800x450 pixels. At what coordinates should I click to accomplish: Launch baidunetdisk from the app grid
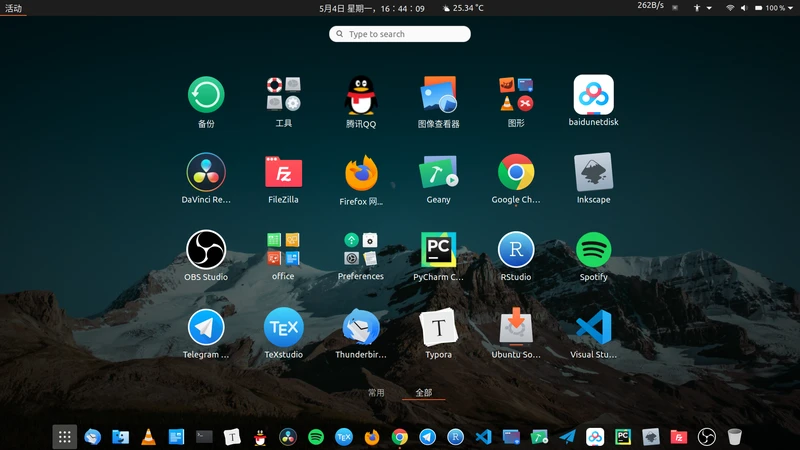(593, 94)
